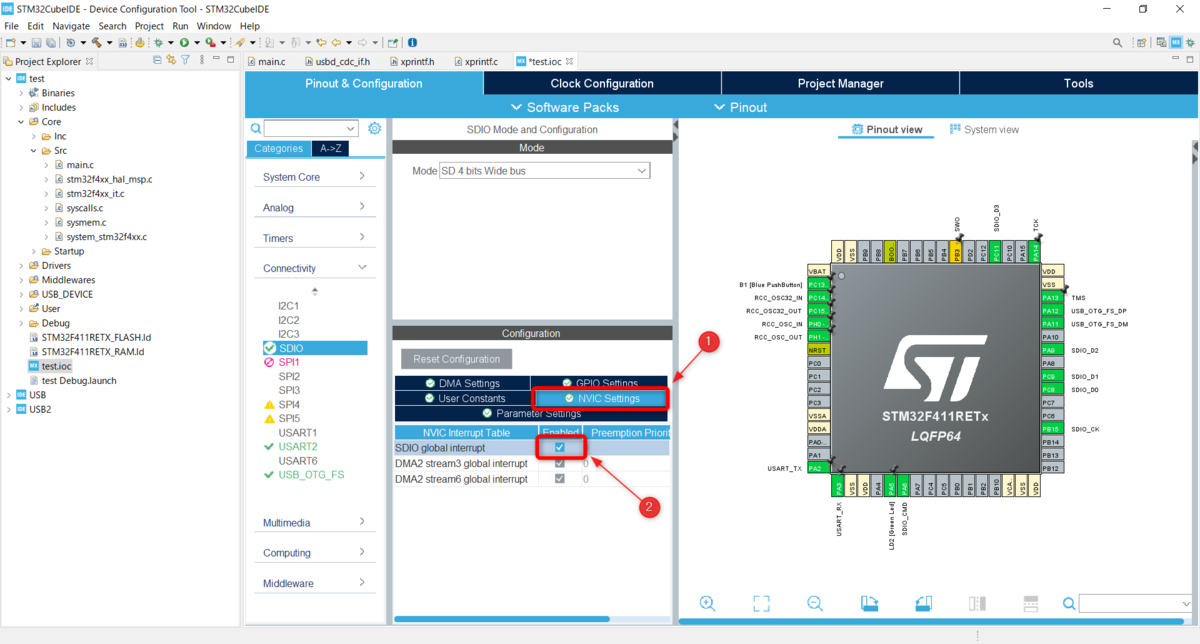Click the search icon at top-right of toolbar

click(1118, 43)
